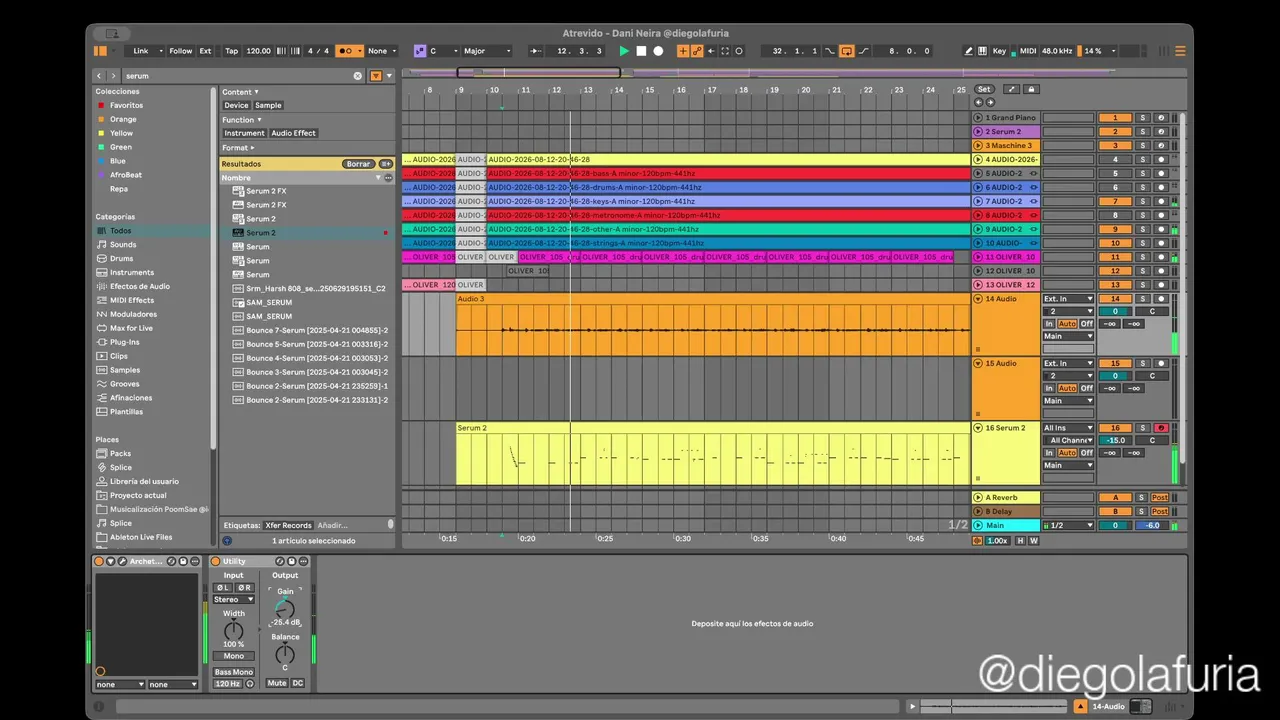Click the serum search field in browser
The width and height of the screenshot is (1280, 720).
tap(238, 76)
